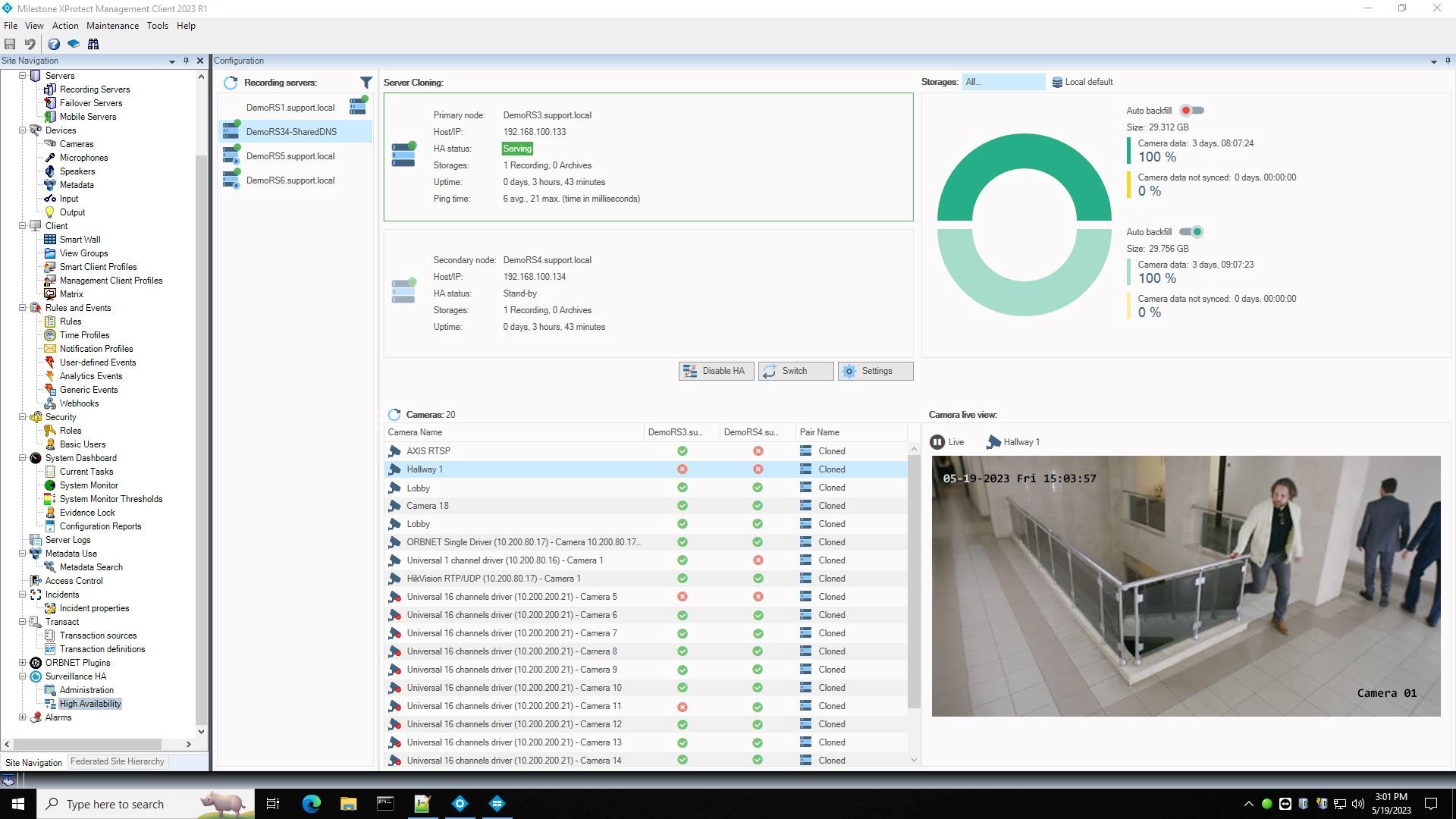Image resolution: width=1456 pixels, height=819 pixels.
Task: Select the Camera 18 row
Action: [645, 506]
